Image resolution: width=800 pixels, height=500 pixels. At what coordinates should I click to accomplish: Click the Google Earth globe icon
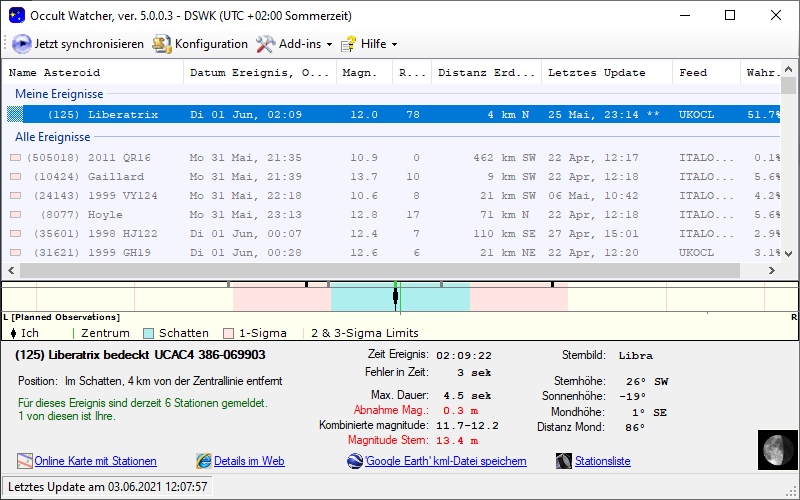pos(355,461)
